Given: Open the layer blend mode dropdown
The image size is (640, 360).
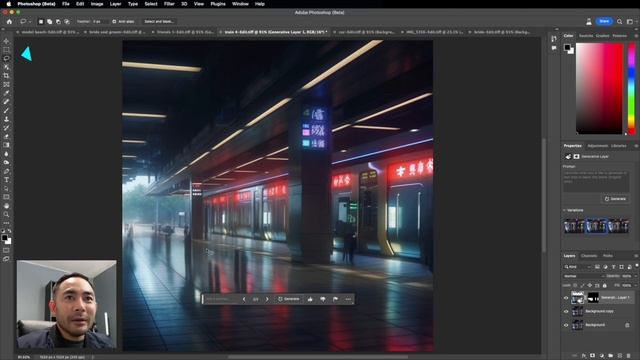Looking at the screenshot, I should (583, 276).
